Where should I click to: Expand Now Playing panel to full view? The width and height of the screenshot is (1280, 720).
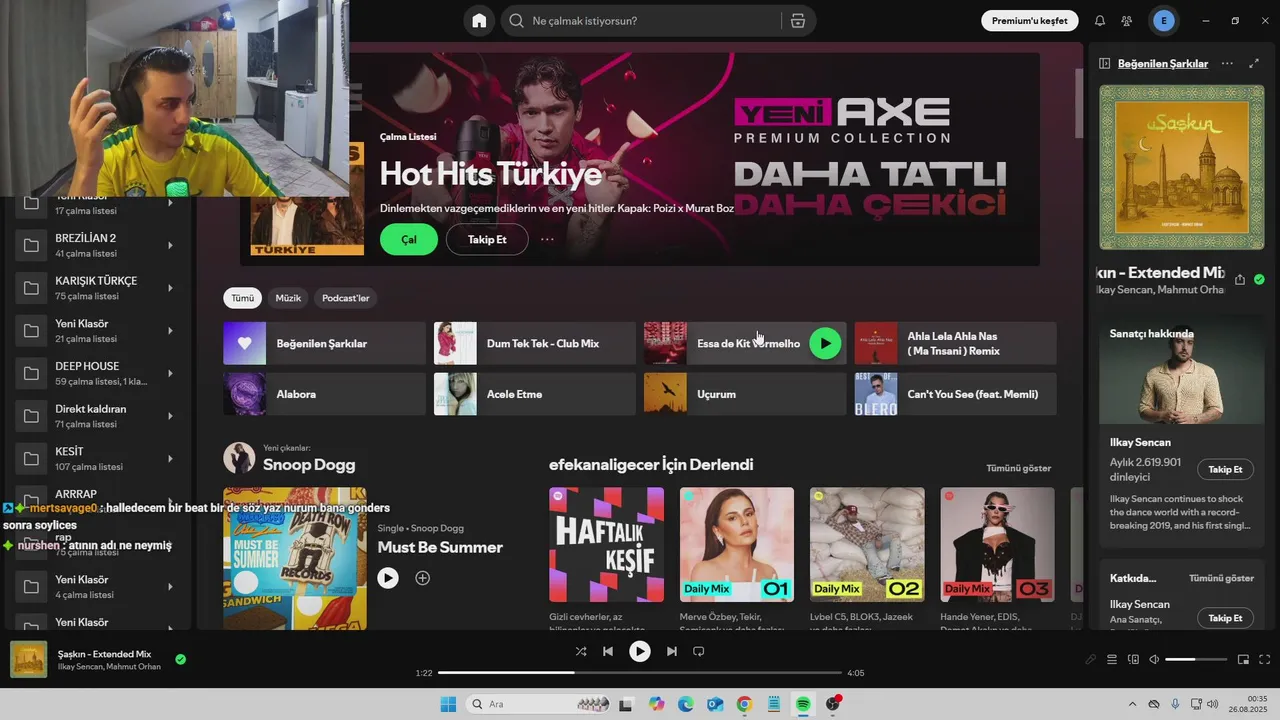[x=1254, y=63]
